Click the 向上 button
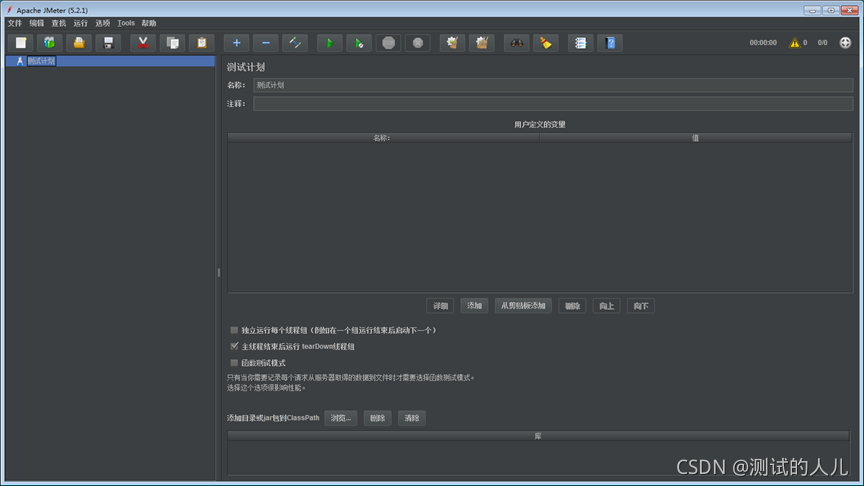The width and height of the screenshot is (864, 486). [x=607, y=306]
